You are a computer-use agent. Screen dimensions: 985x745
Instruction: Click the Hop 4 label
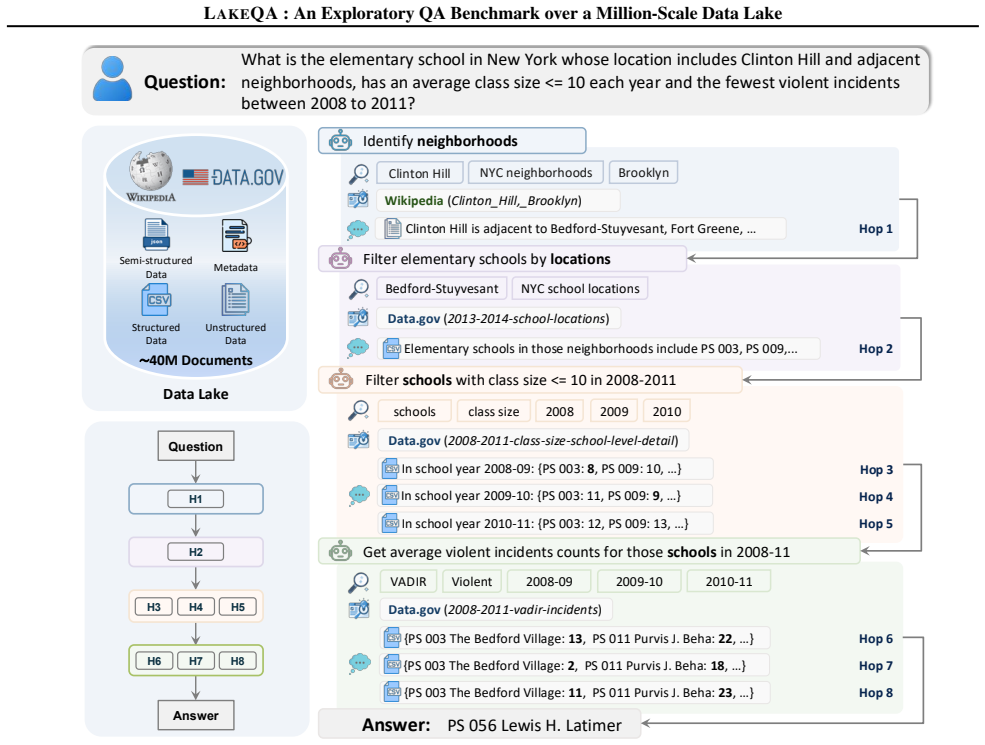coord(875,496)
